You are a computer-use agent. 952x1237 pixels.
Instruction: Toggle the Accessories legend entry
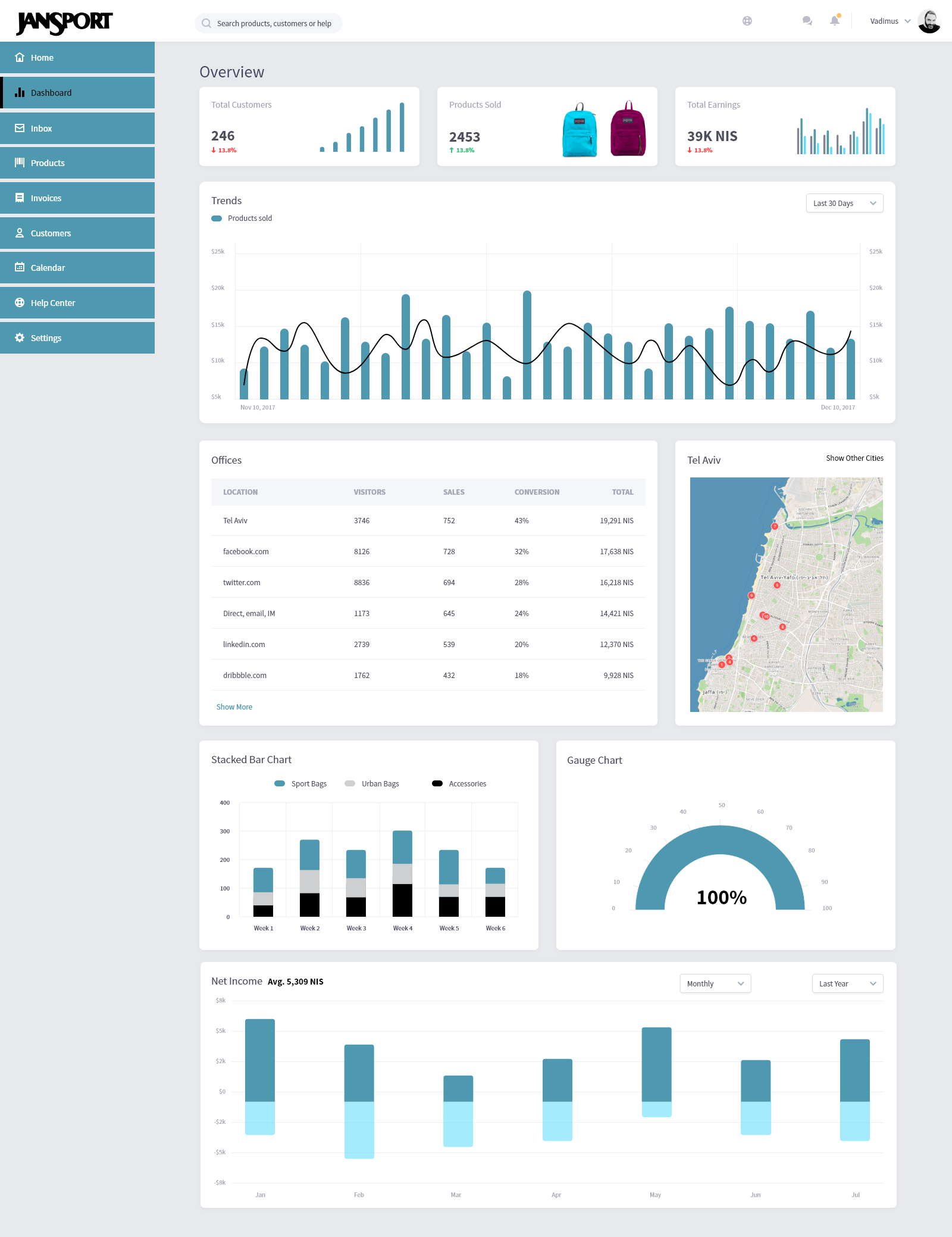coord(460,783)
